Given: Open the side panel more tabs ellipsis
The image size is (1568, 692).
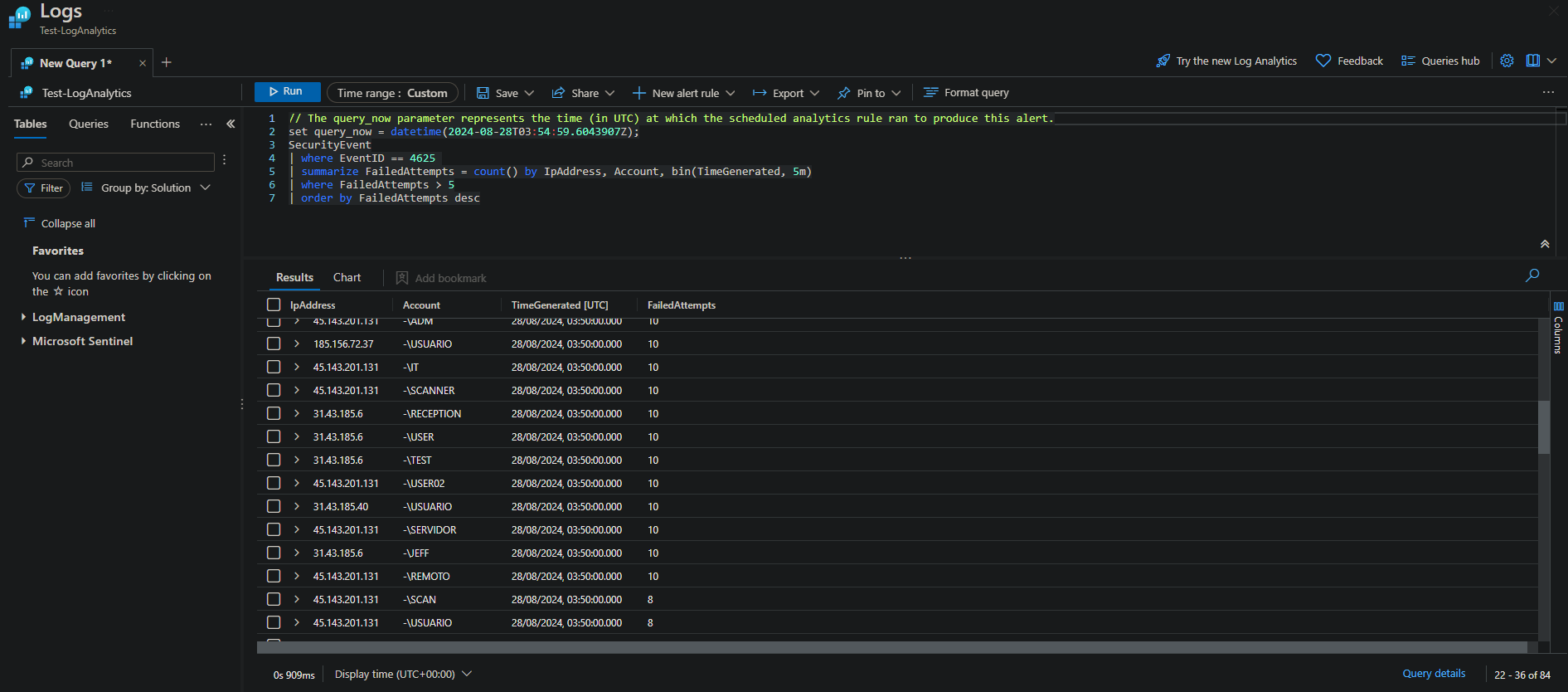Looking at the screenshot, I should coord(206,124).
